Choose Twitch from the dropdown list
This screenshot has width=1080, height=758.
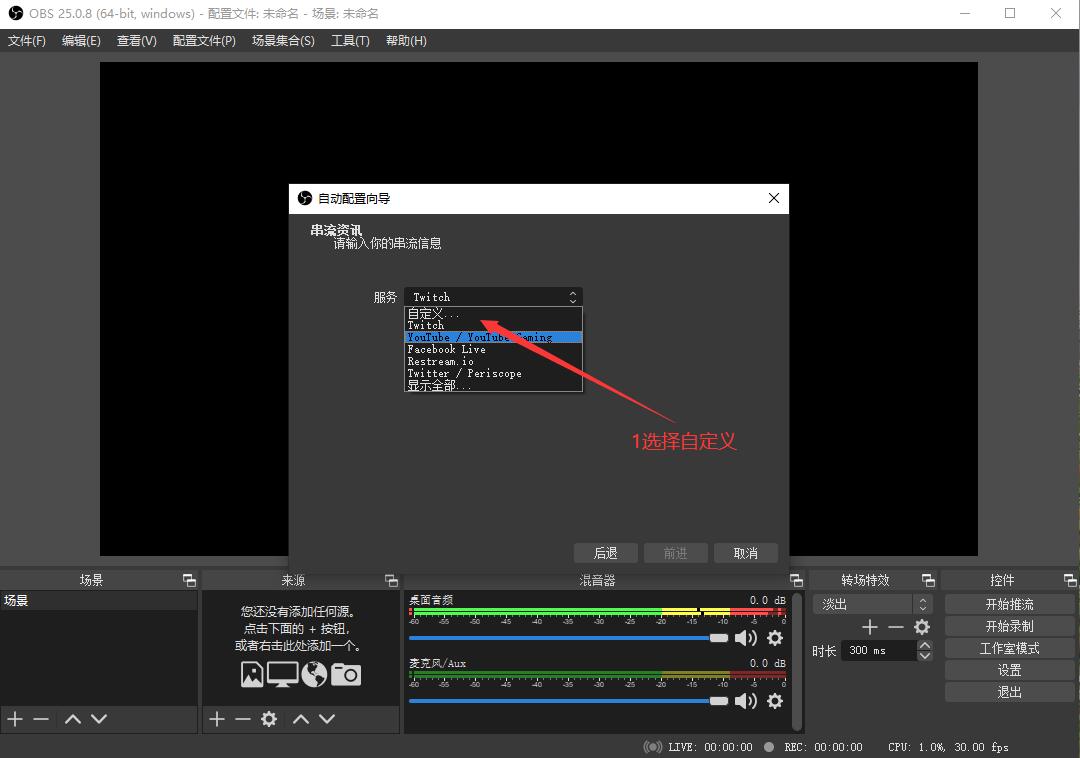(493, 326)
